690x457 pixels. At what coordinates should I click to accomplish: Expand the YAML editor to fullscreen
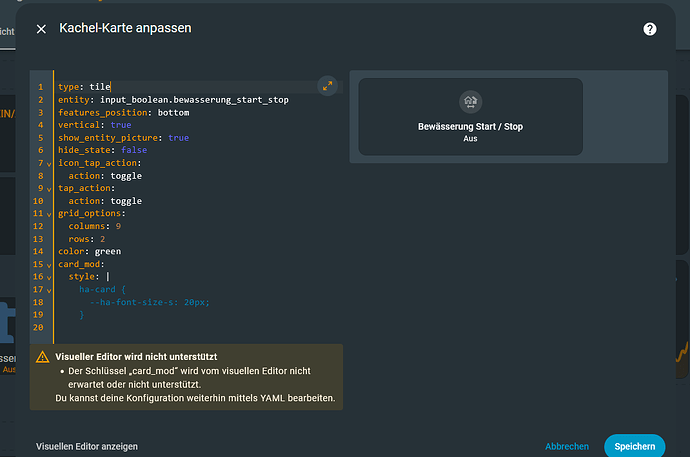tap(327, 86)
